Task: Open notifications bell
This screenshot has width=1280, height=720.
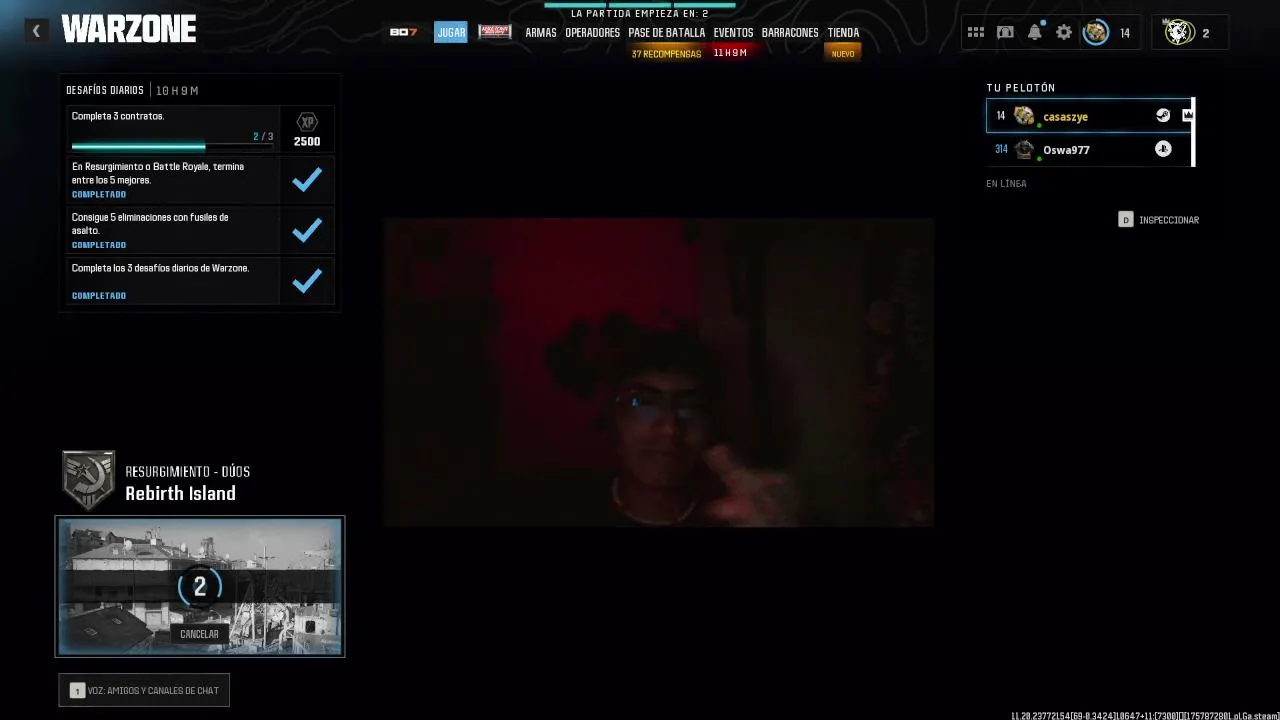Action: click(x=1035, y=32)
